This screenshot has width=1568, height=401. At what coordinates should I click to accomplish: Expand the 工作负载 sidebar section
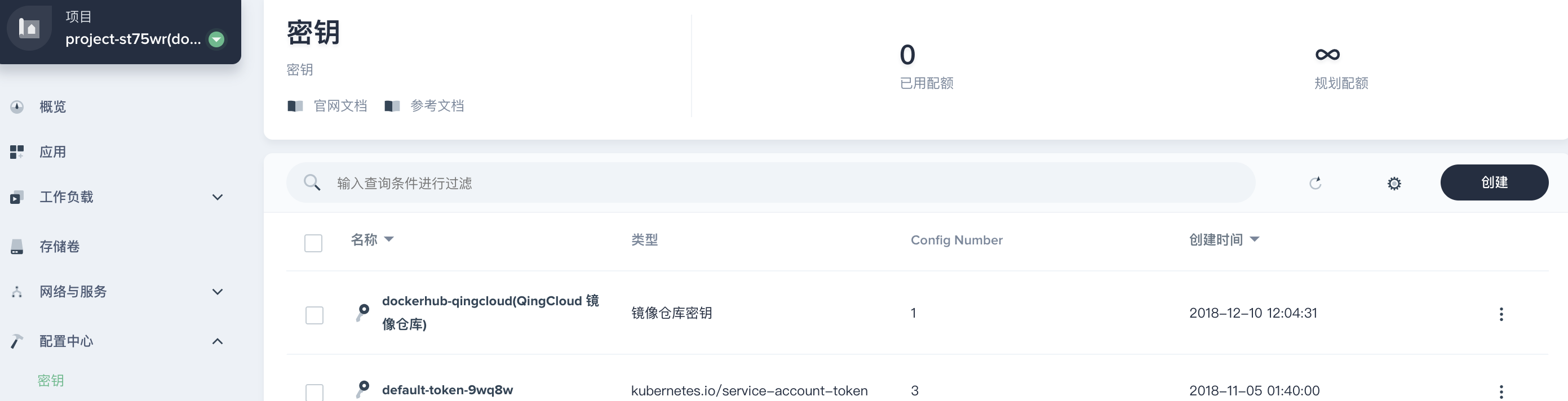coord(218,197)
